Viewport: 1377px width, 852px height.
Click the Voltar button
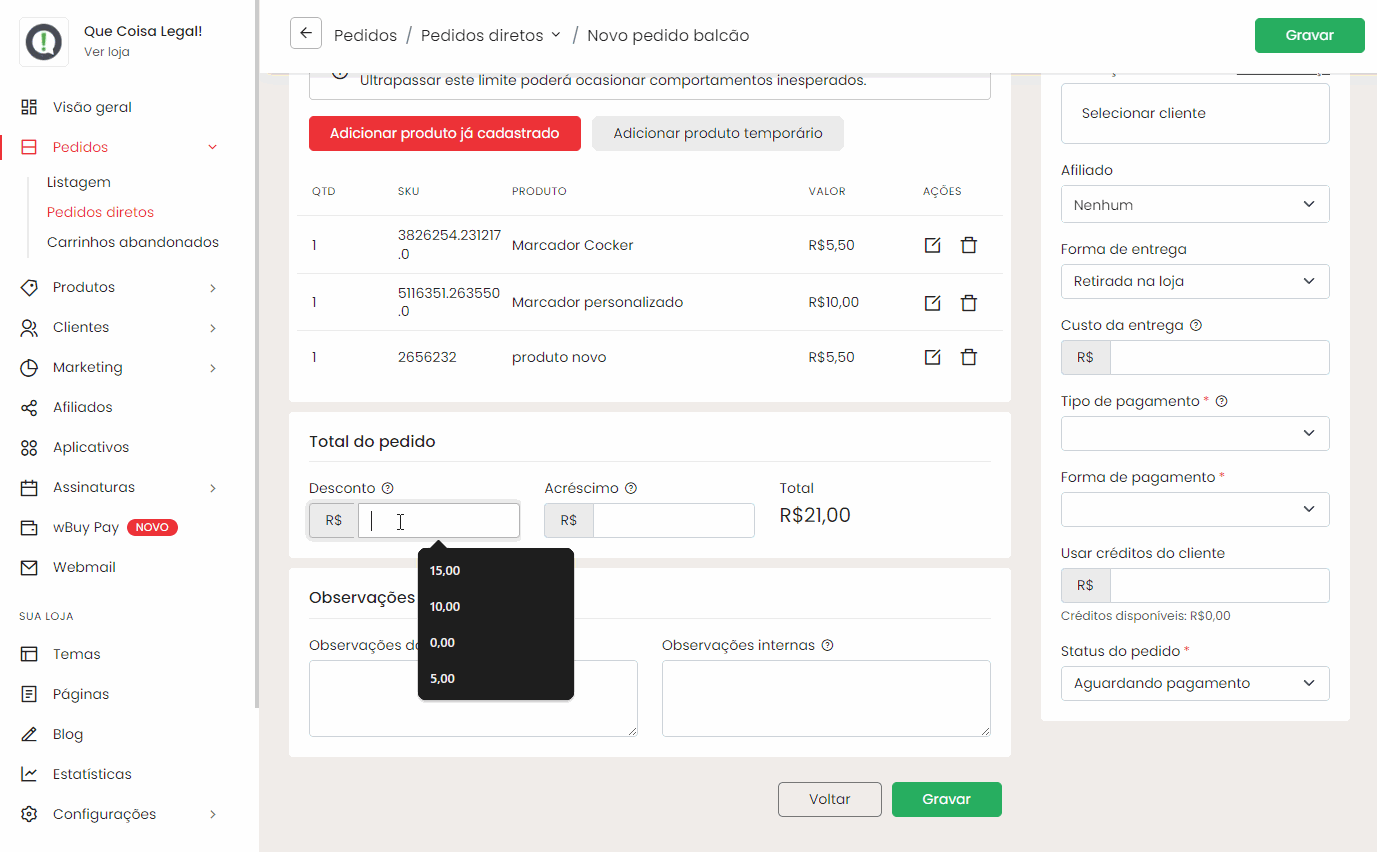coord(829,800)
